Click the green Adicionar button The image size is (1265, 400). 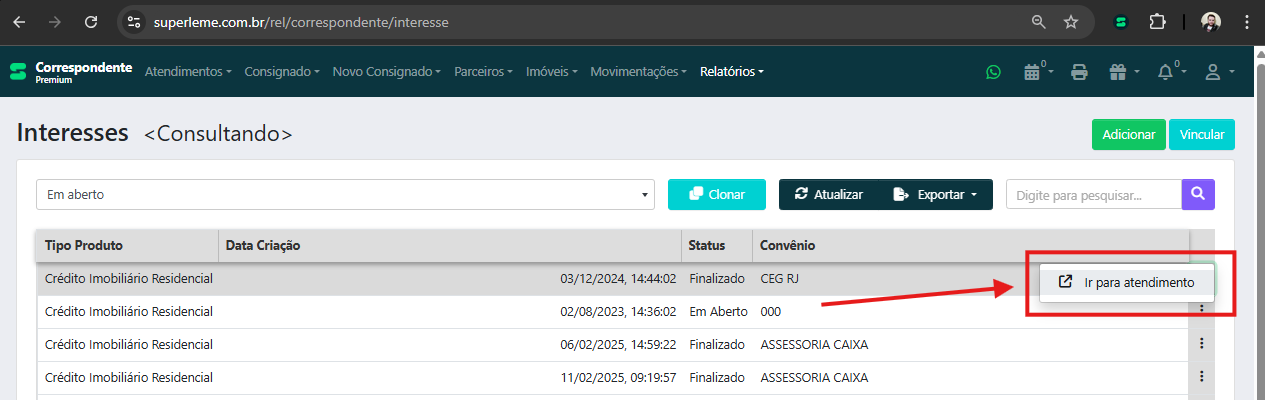click(1129, 134)
